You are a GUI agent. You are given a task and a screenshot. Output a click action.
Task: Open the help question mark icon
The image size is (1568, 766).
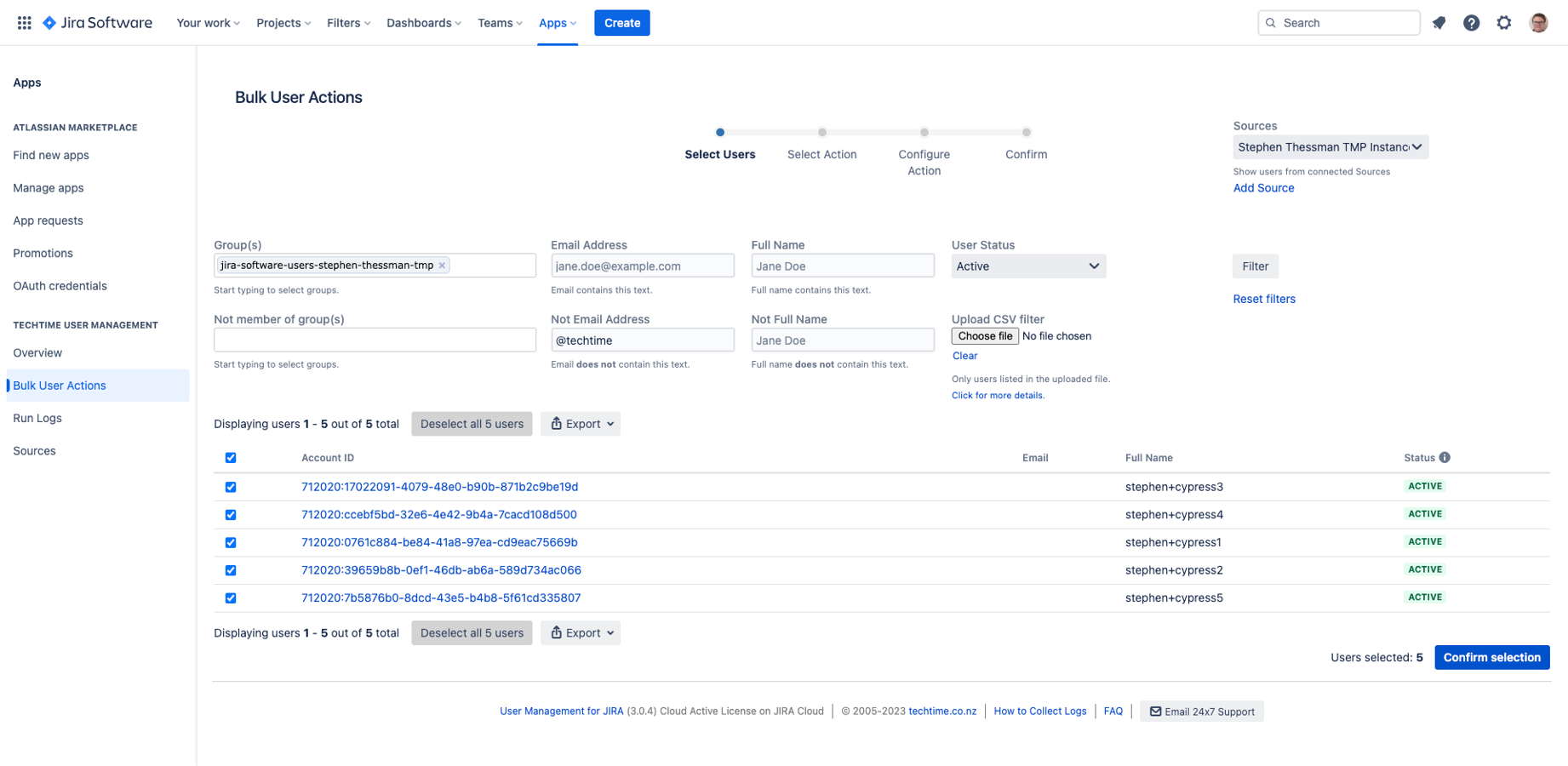pyautogui.click(x=1471, y=23)
